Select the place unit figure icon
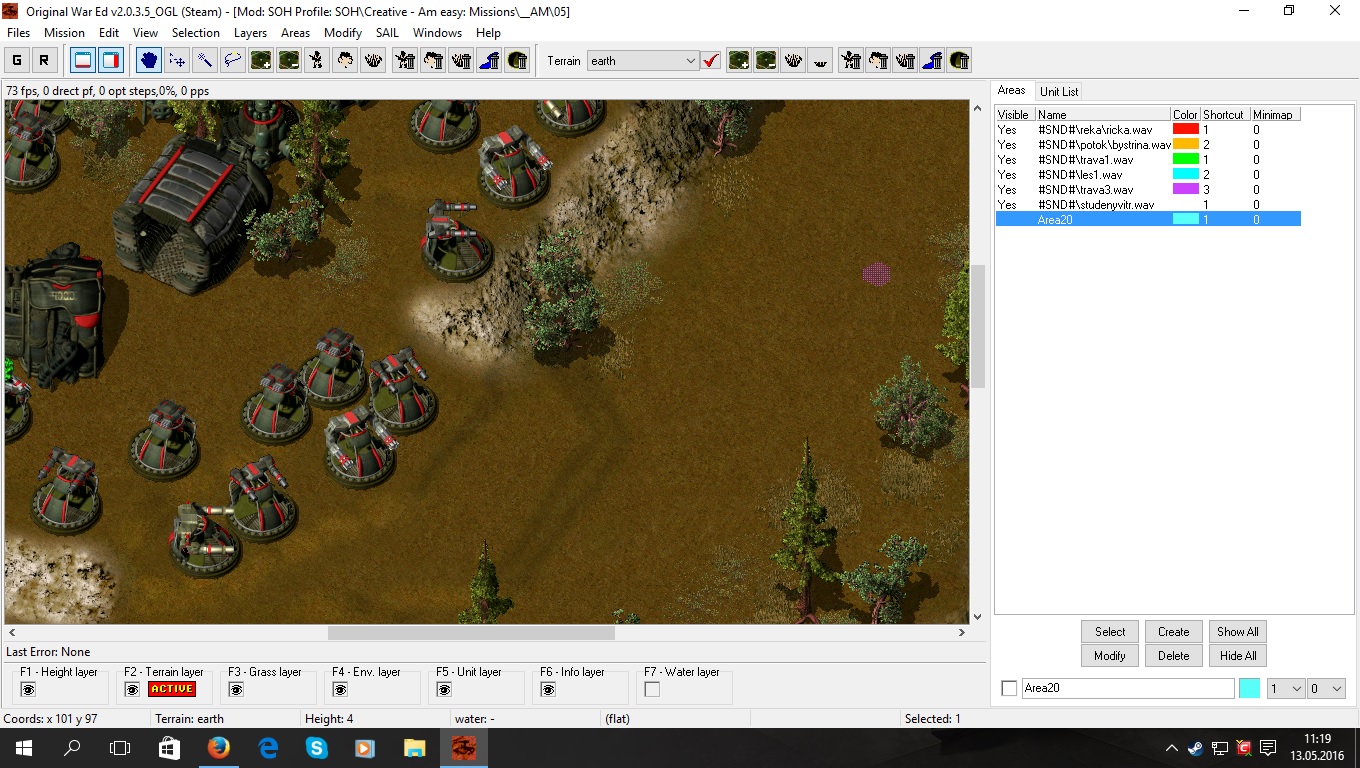Image resolution: width=1360 pixels, height=768 pixels. (317, 60)
